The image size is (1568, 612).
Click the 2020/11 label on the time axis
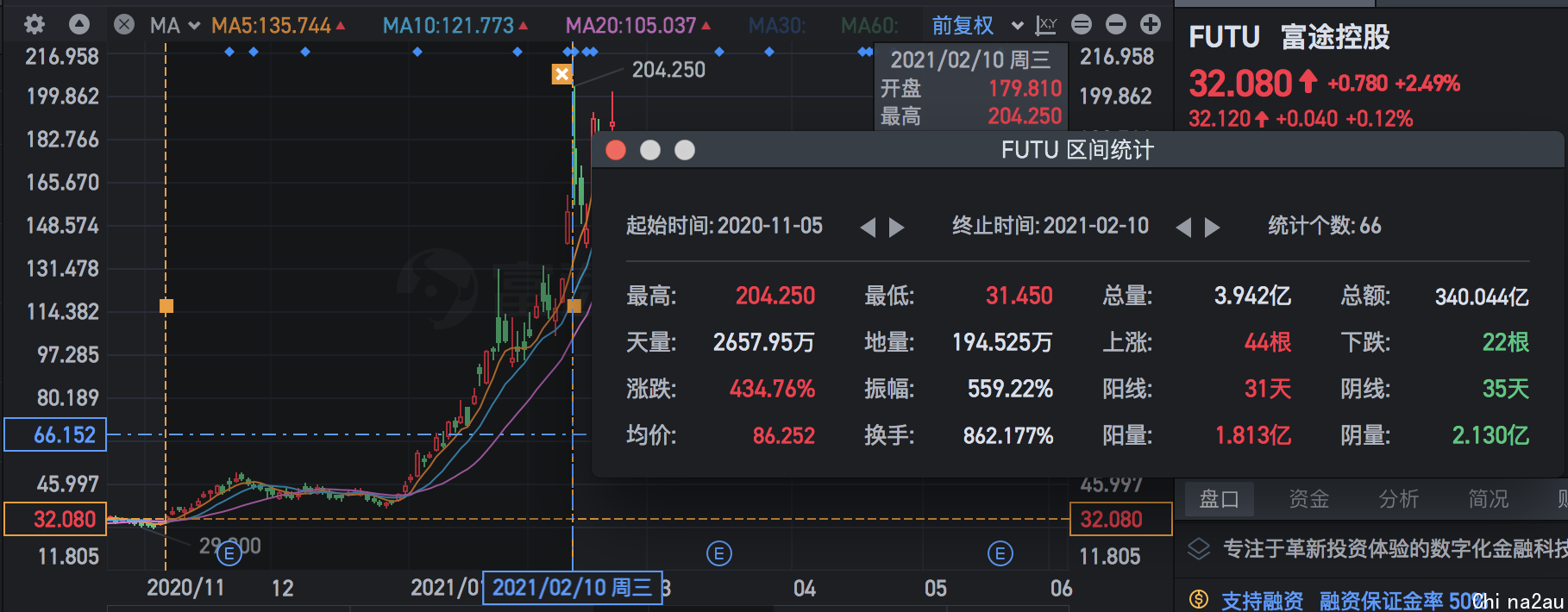185,588
